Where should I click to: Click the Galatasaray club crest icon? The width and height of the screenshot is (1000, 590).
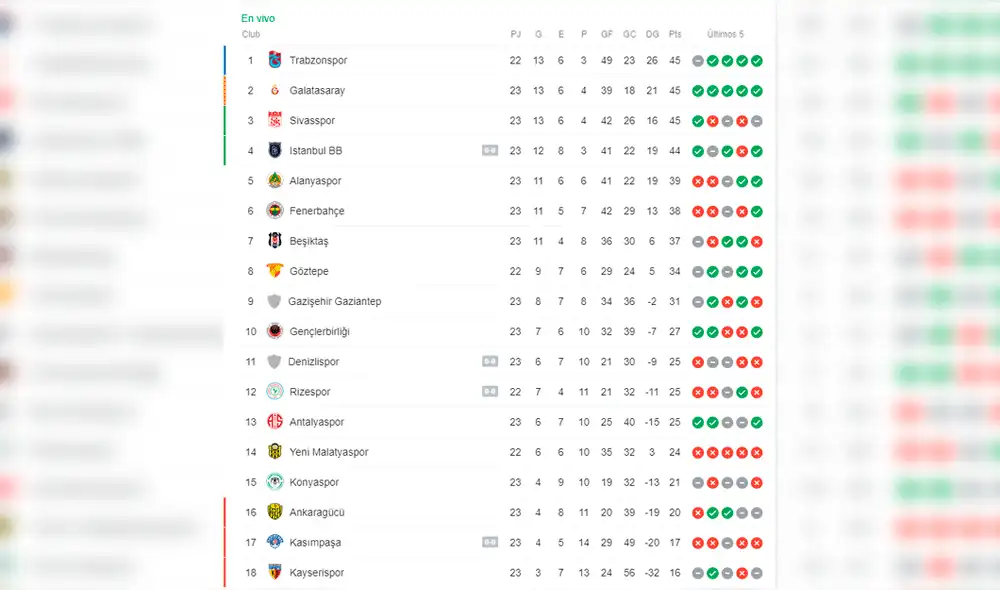tap(275, 90)
